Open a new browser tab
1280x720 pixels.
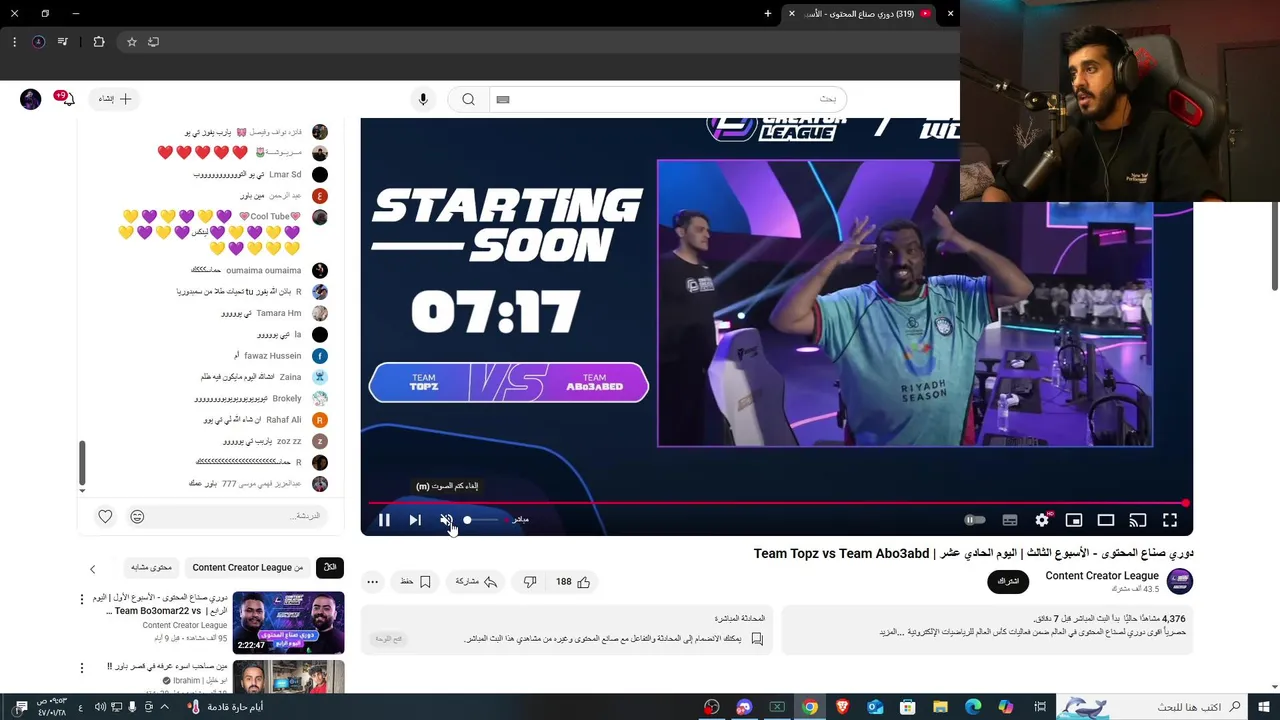[x=768, y=14]
